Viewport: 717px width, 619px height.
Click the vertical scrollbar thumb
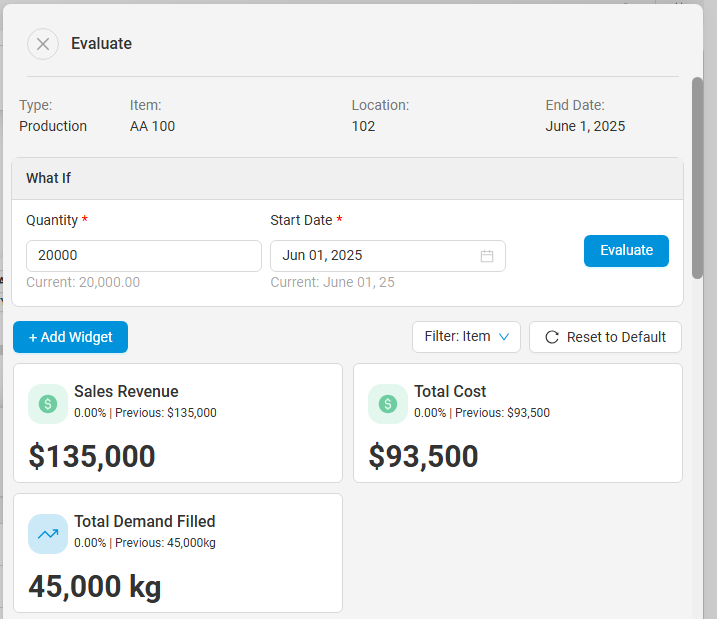(697, 178)
